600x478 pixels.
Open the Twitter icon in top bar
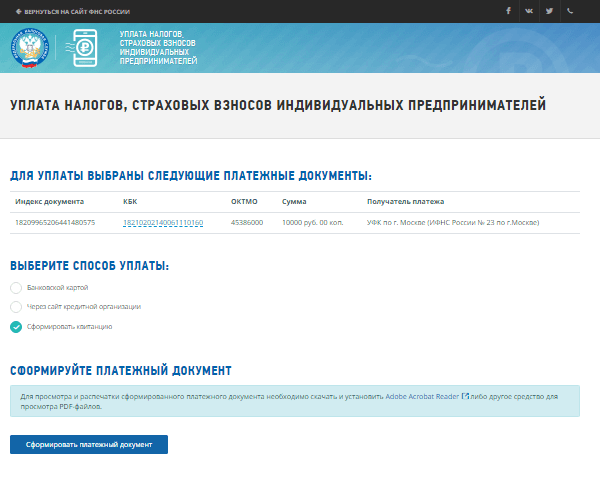tap(549, 11)
